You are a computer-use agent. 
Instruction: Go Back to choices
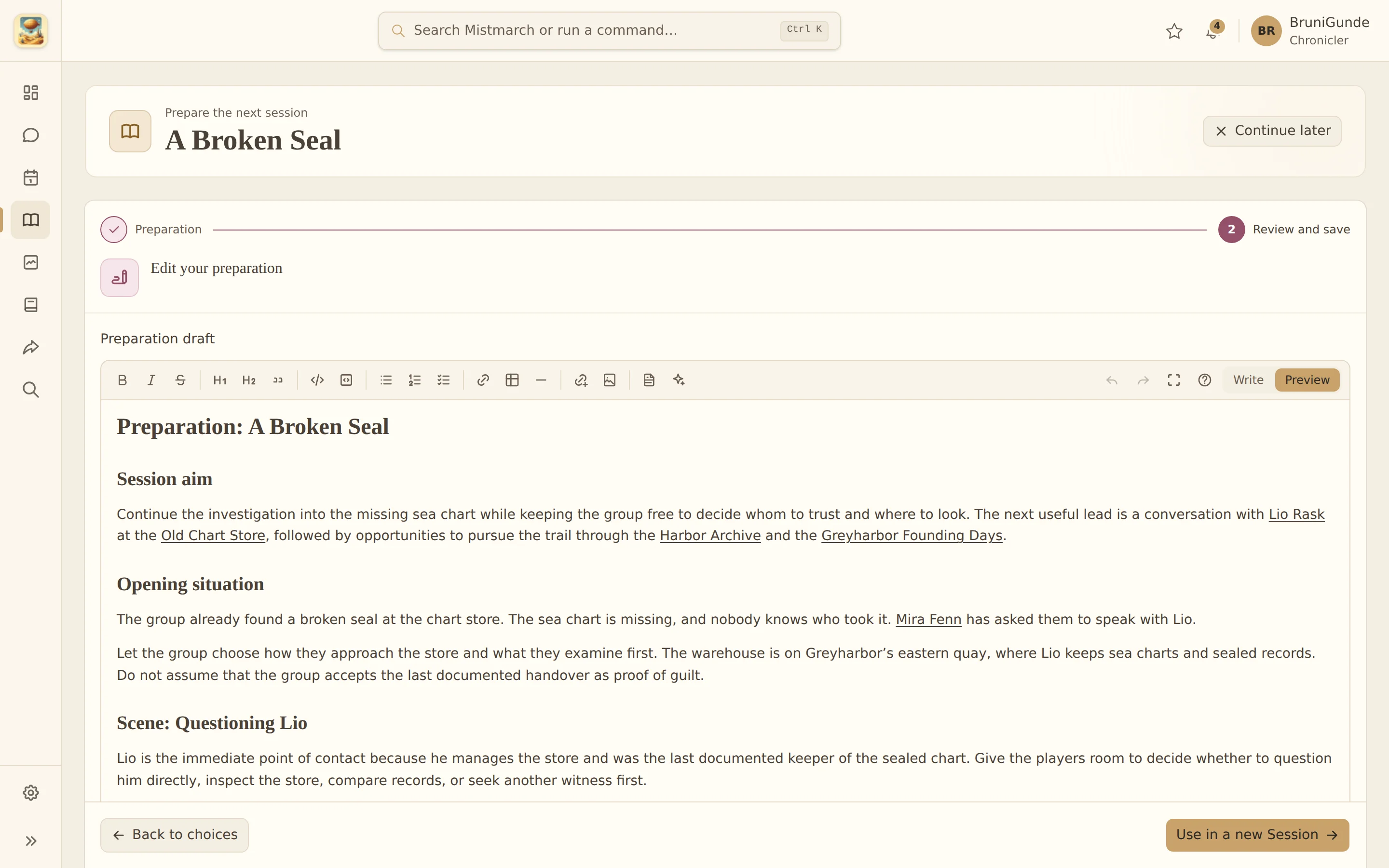point(175,835)
